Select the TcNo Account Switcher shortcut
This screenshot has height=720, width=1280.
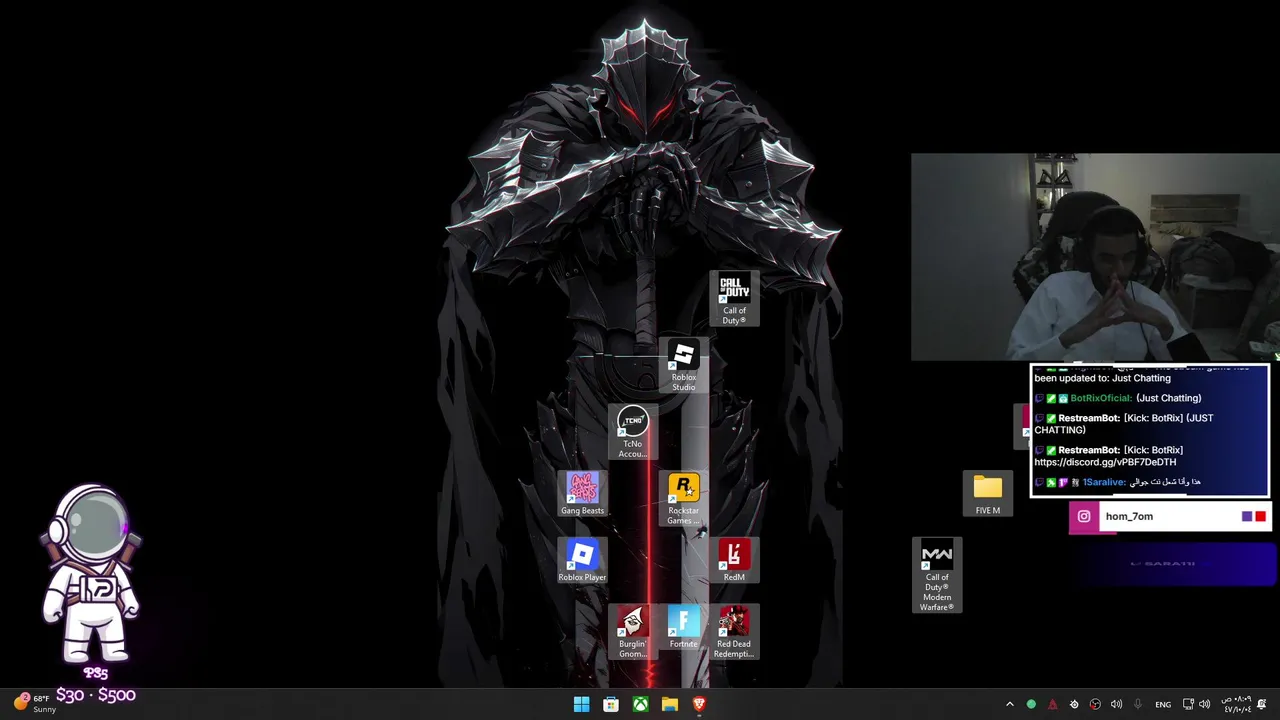pos(632,432)
